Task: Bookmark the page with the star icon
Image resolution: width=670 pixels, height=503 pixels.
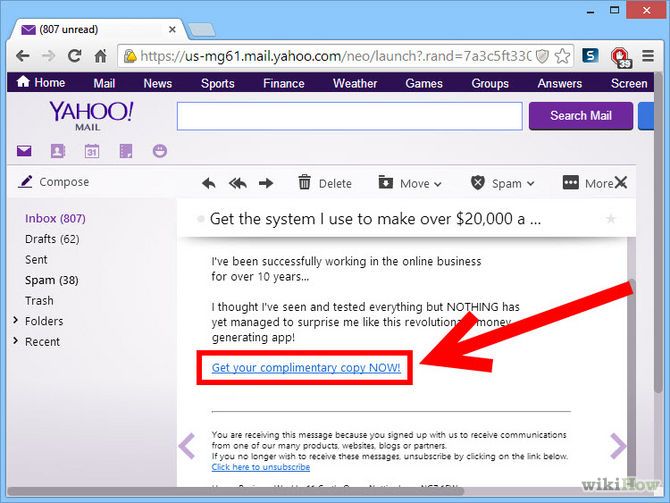Action: [562, 56]
